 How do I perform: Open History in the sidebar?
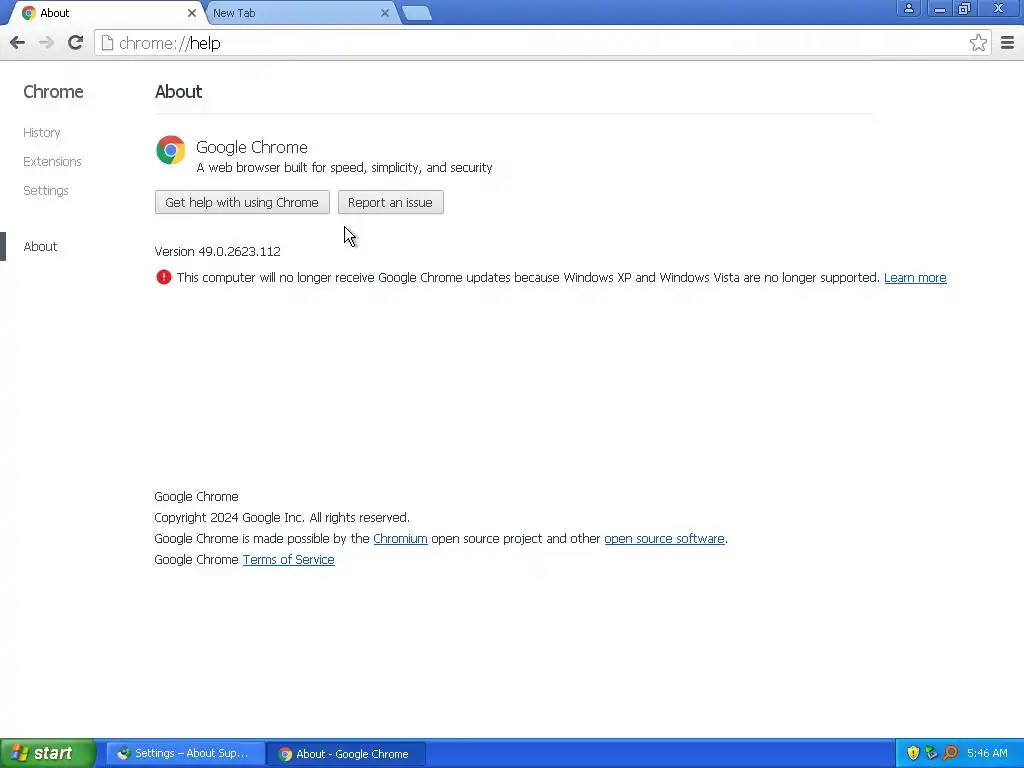42,133
